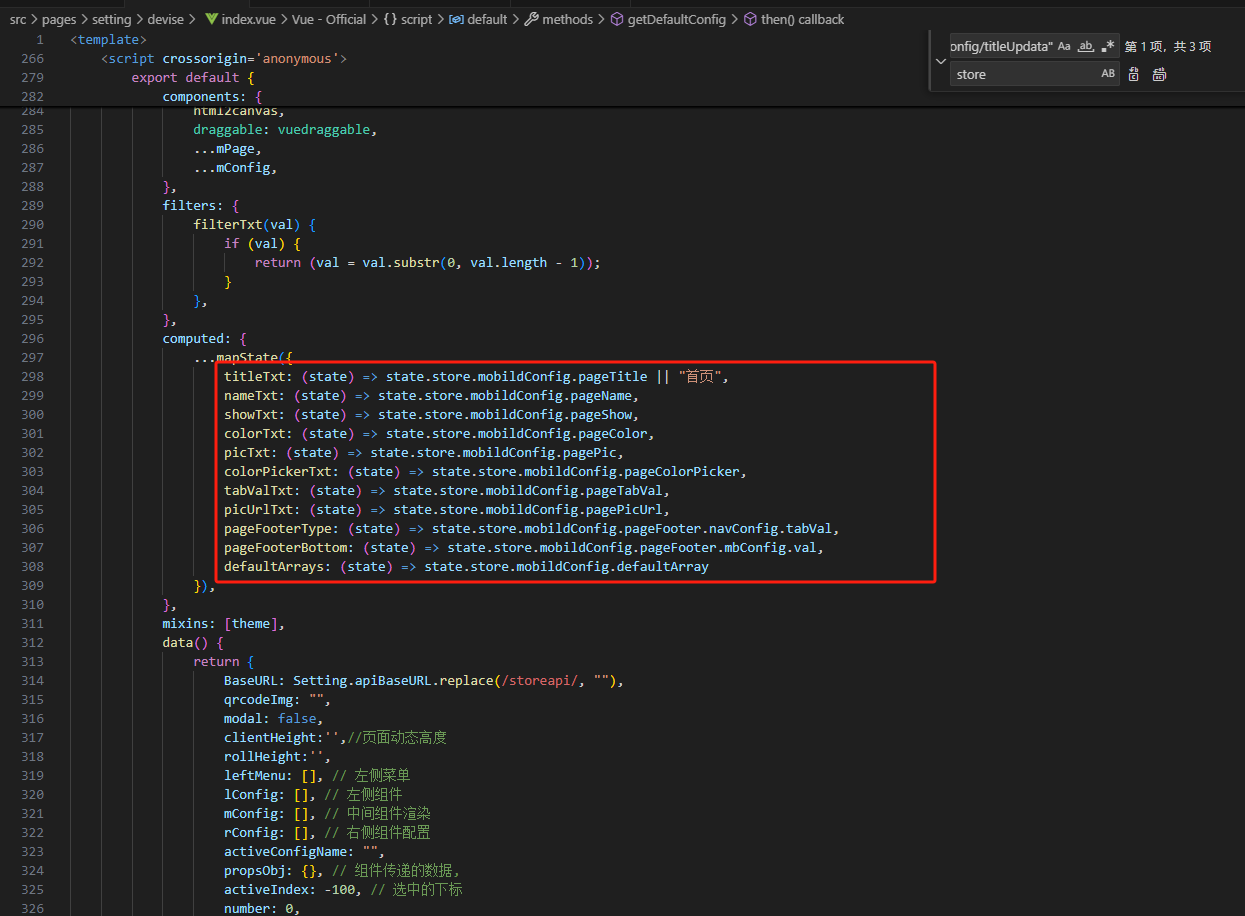Click the 'BaseURL: Setting.apiBaseURL.replace' line
Viewport: 1245px width, 916px height.
pos(424,680)
